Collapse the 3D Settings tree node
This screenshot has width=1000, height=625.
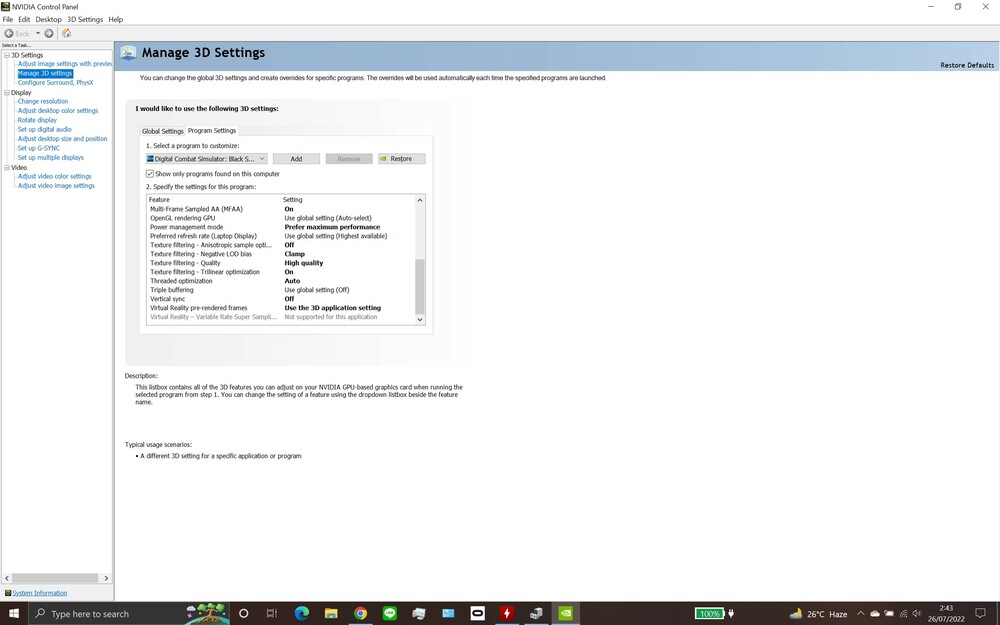pos(7,55)
